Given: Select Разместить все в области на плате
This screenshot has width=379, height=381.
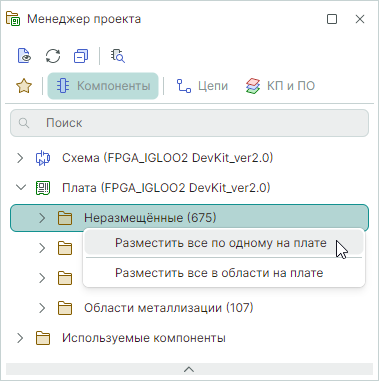Looking at the screenshot, I should pos(224,273).
